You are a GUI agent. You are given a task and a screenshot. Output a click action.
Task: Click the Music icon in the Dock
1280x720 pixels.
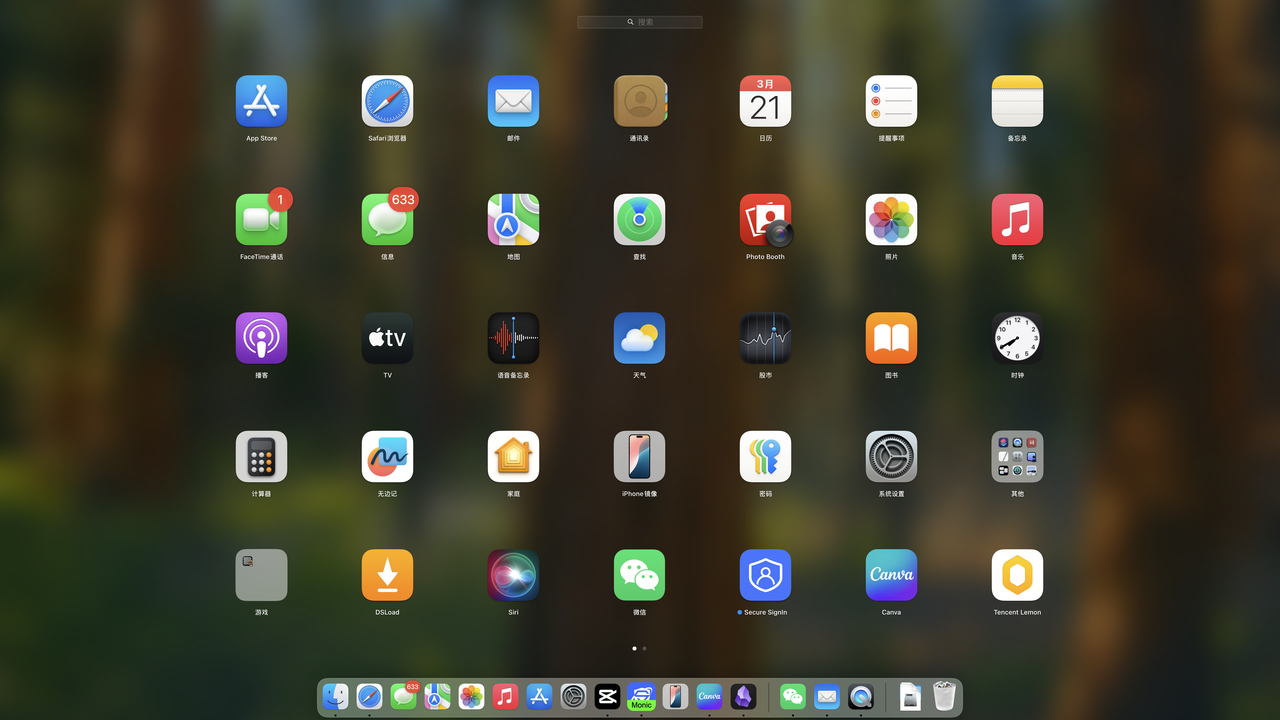pyautogui.click(x=505, y=696)
